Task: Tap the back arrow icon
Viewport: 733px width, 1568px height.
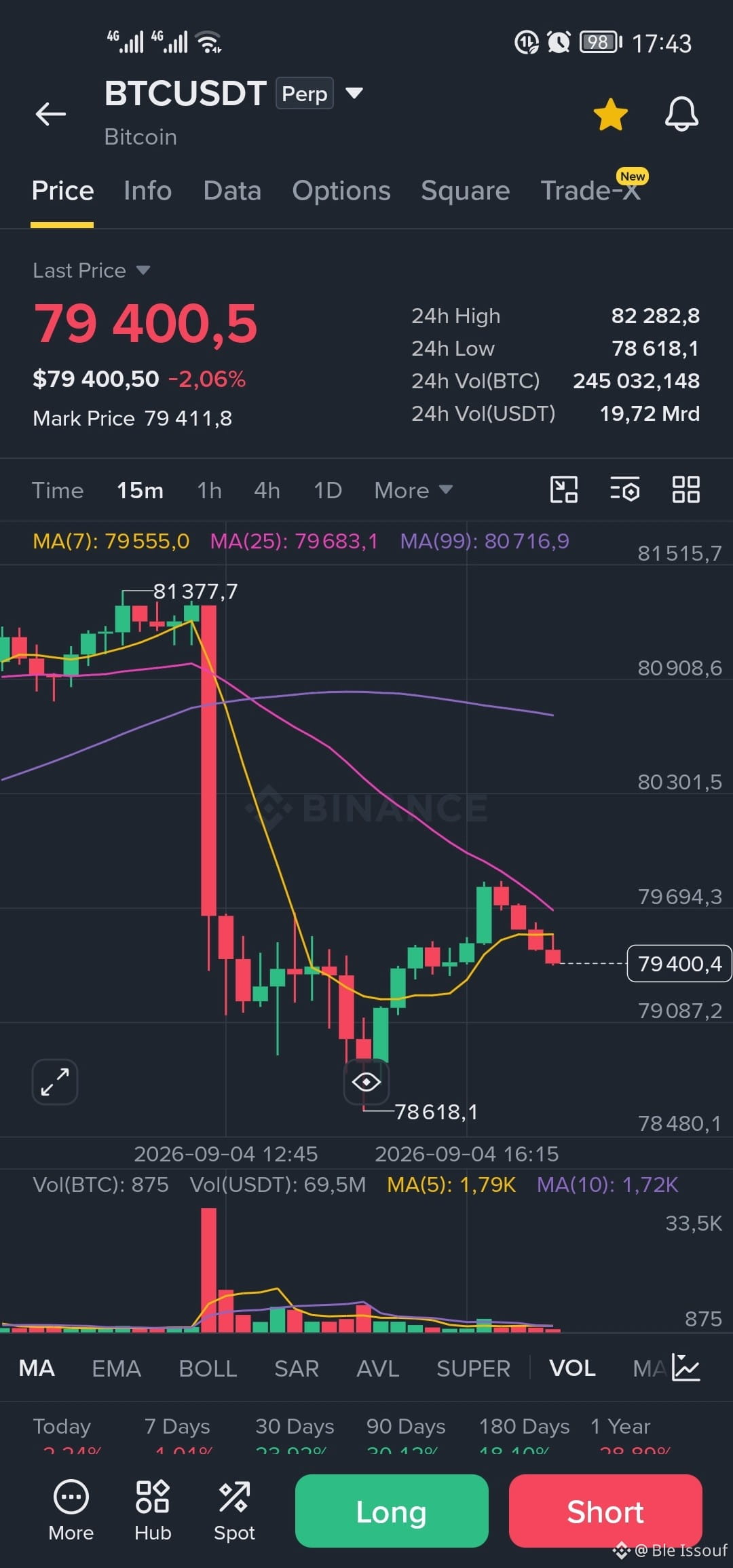Action: click(51, 114)
